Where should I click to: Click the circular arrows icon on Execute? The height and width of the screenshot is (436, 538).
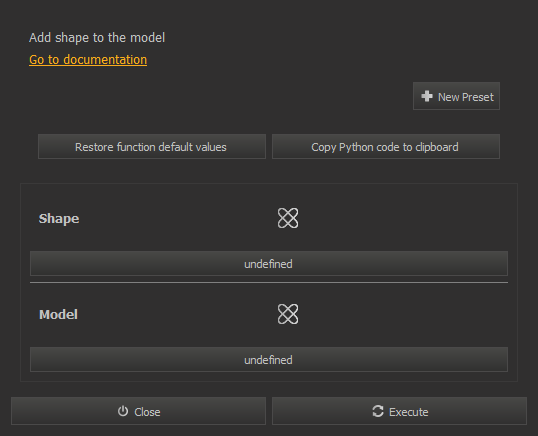[378, 411]
